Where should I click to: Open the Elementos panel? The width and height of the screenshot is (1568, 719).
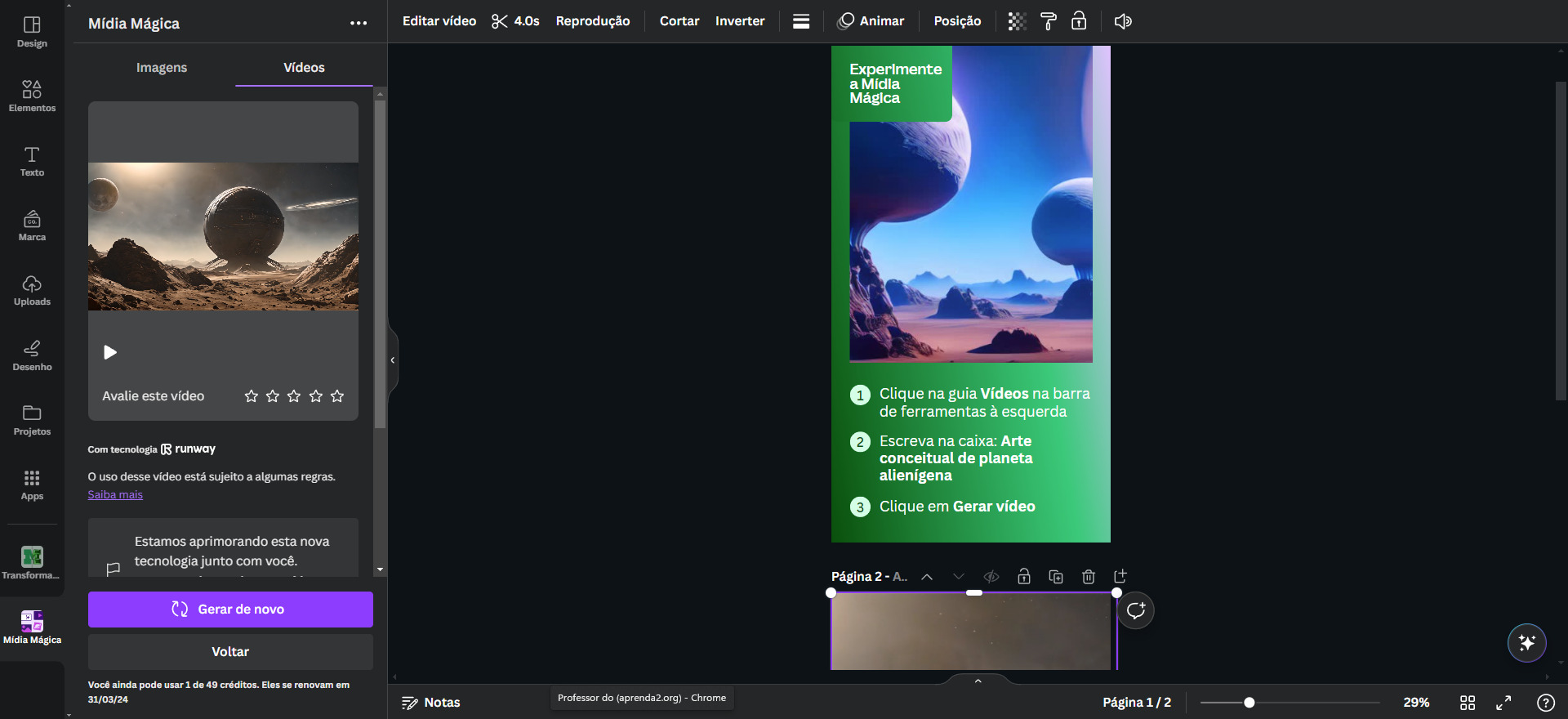32,96
